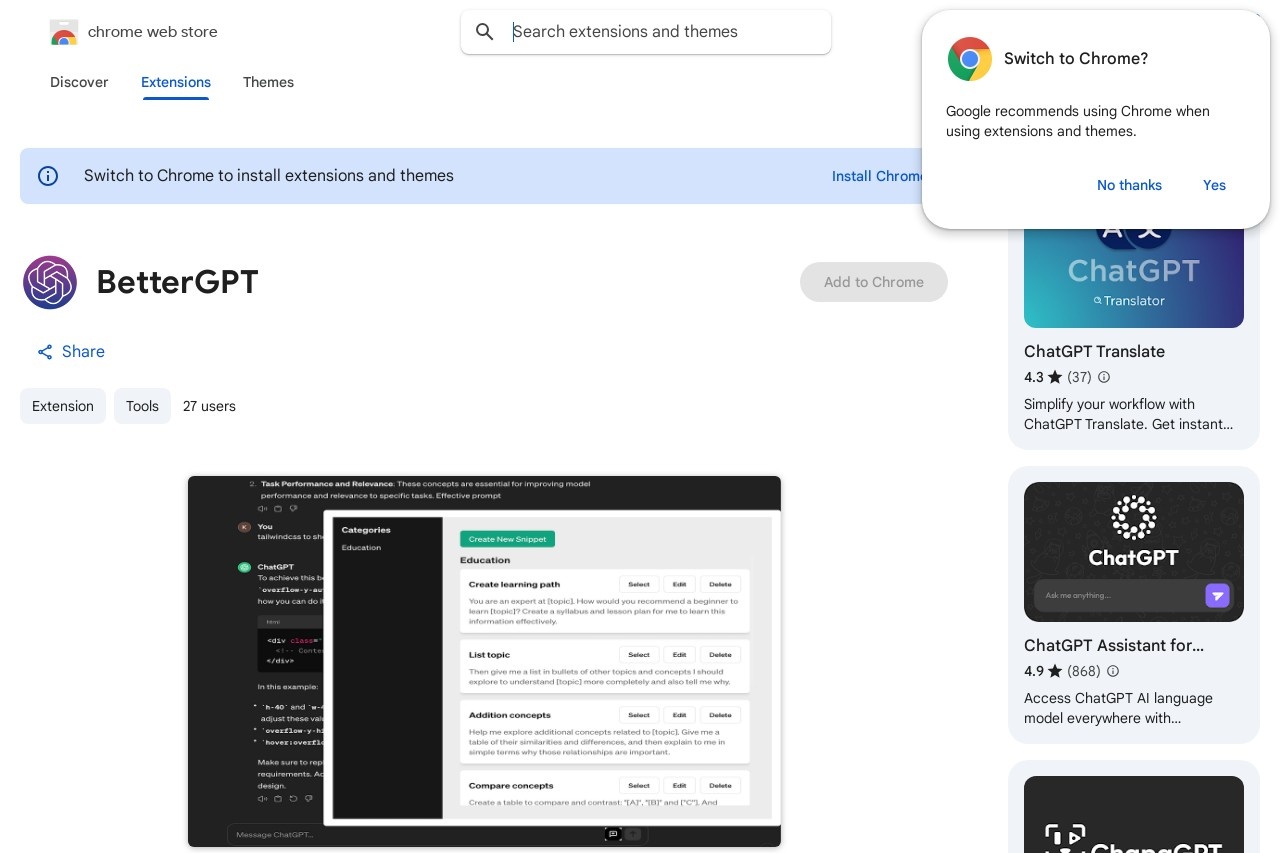Viewport: 1280px width, 853px height.
Task: Click the Add to Chrome button
Action: tap(874, 282)
